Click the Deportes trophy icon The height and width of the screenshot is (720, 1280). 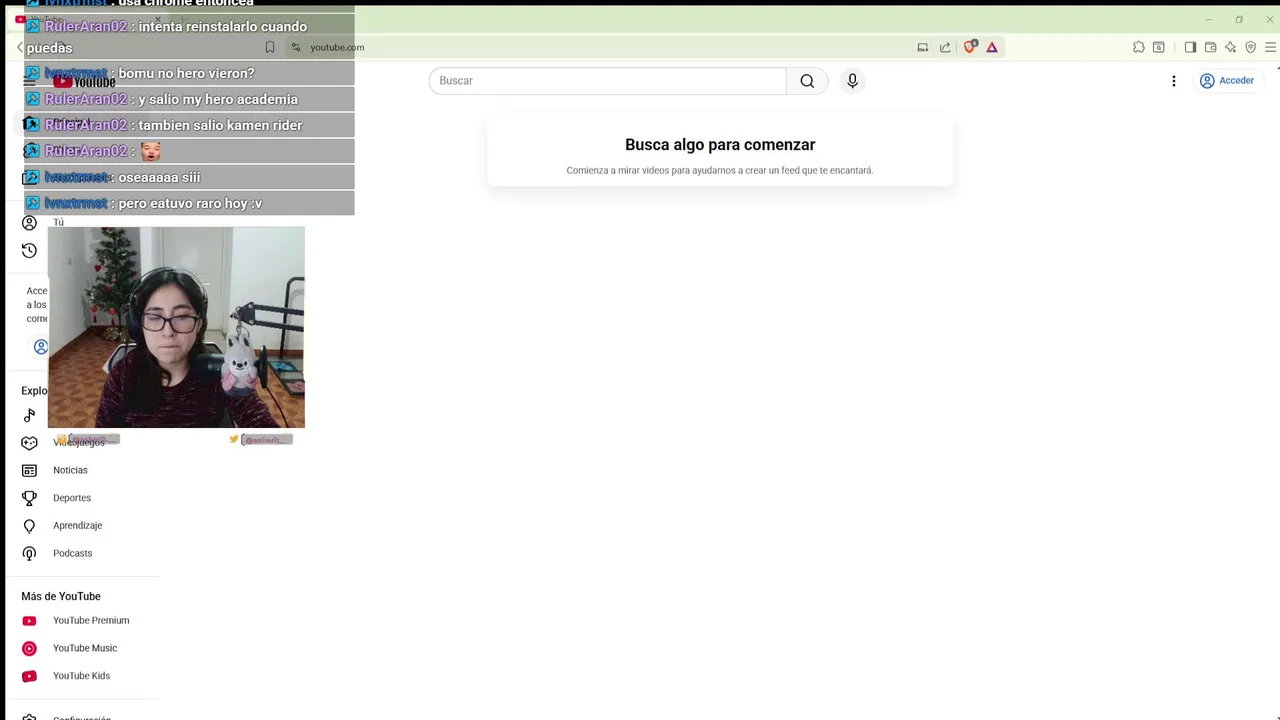(x=29, y=498)
